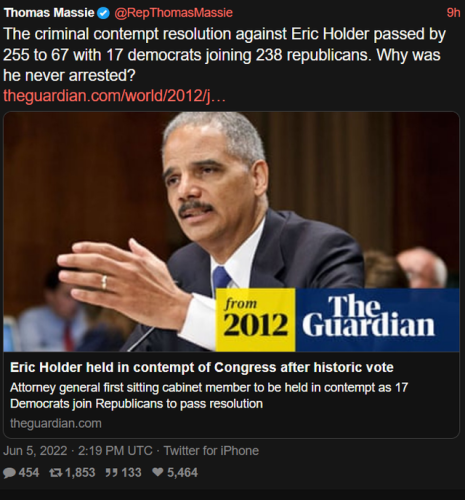Open the @RepThomasMassie handle link
465x500 pixels.
pyautogui.click(x=173, y=13)
